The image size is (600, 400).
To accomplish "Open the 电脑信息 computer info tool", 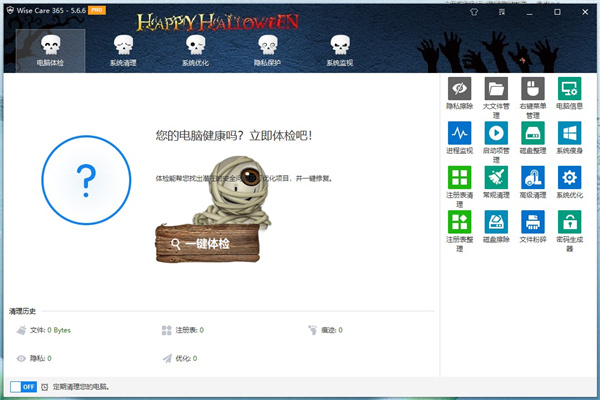I will pyautogui.click(x=569, y=88).
